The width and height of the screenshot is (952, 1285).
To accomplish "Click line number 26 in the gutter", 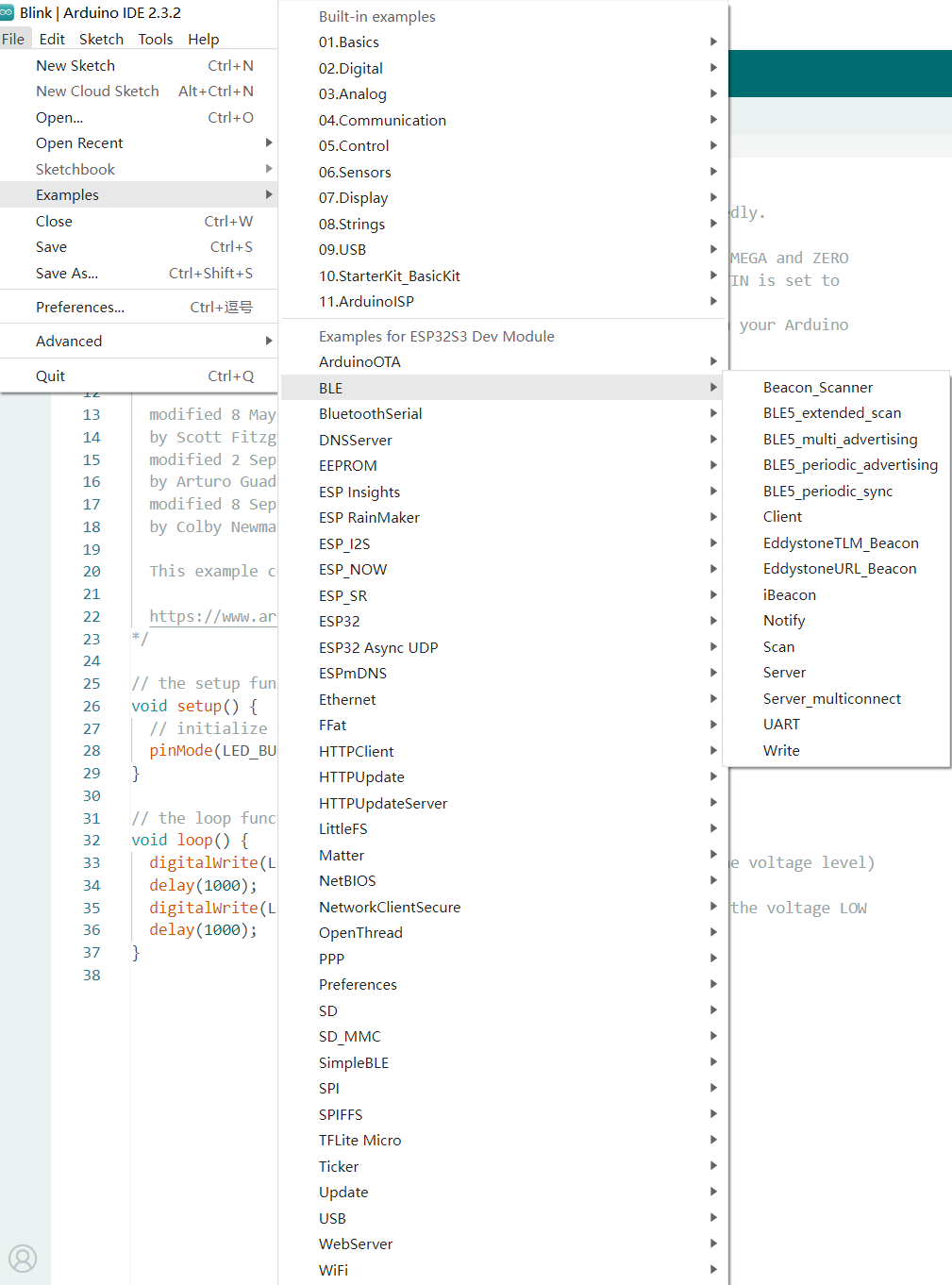I will (92, 707).
